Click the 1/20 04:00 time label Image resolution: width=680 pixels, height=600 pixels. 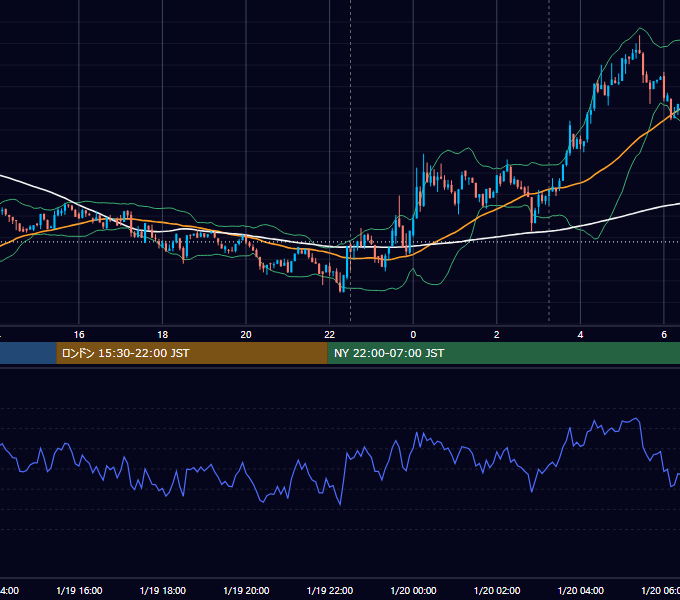[x=581, y=590]
